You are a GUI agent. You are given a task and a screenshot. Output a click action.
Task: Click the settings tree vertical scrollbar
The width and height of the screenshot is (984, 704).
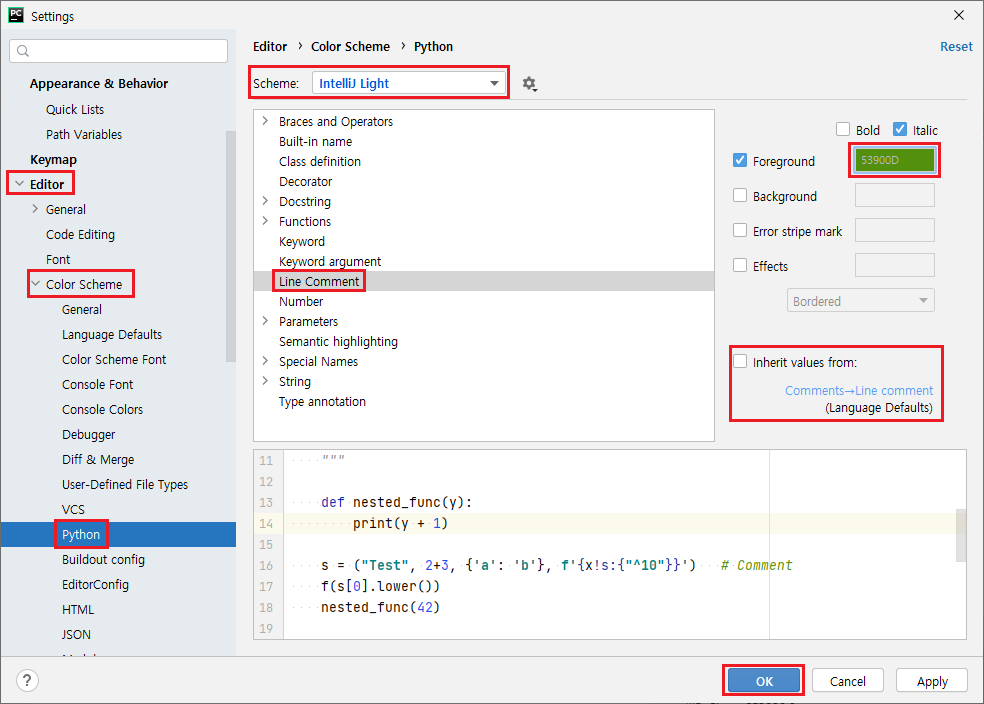point(231,246)
